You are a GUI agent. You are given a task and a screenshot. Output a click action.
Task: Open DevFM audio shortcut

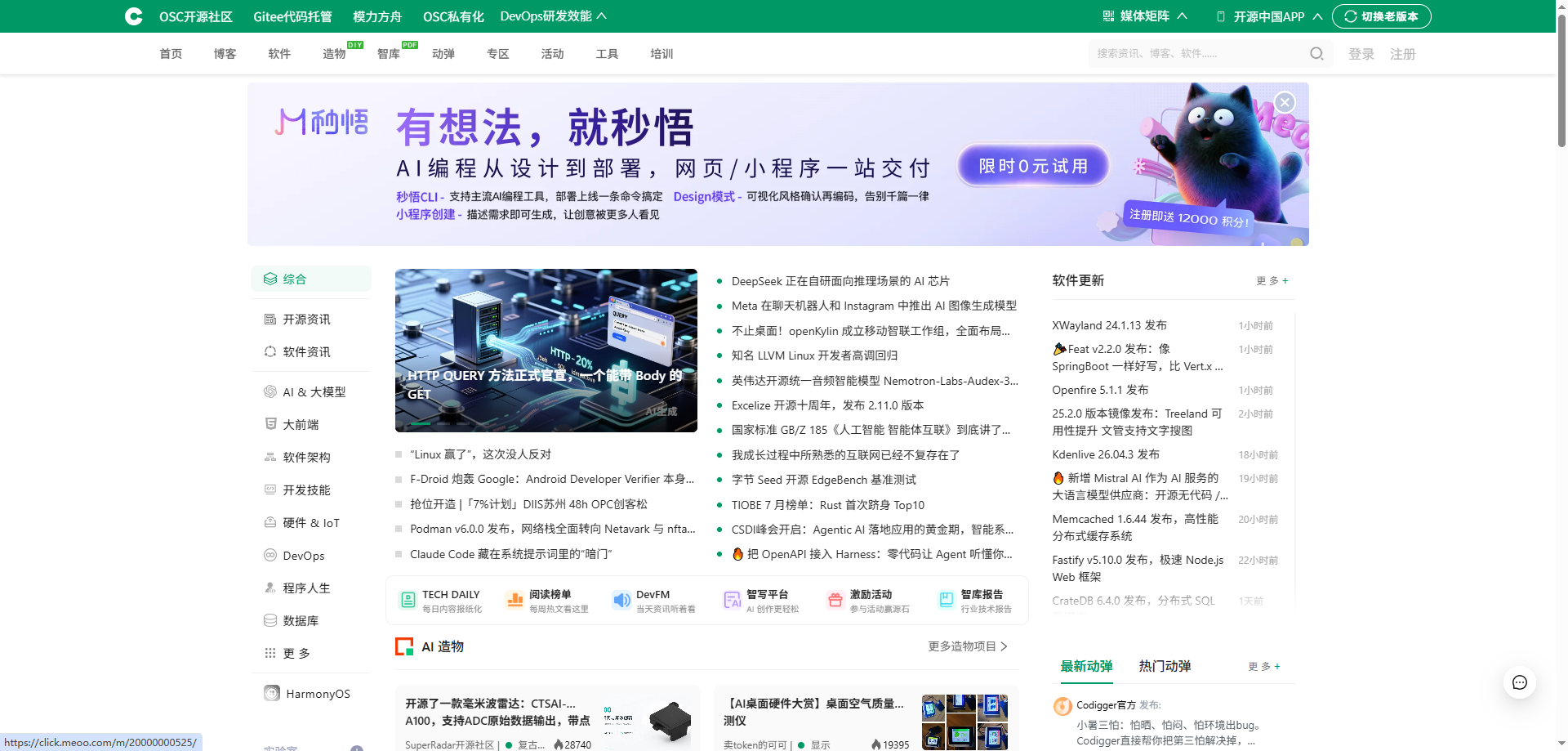[x=654, y=601]
